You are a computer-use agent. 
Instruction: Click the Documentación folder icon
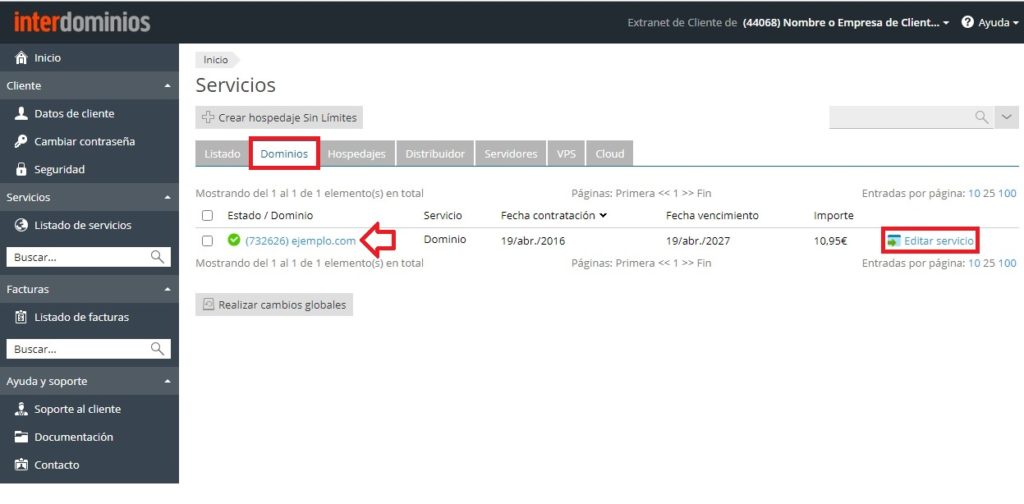tap(21, 437)
